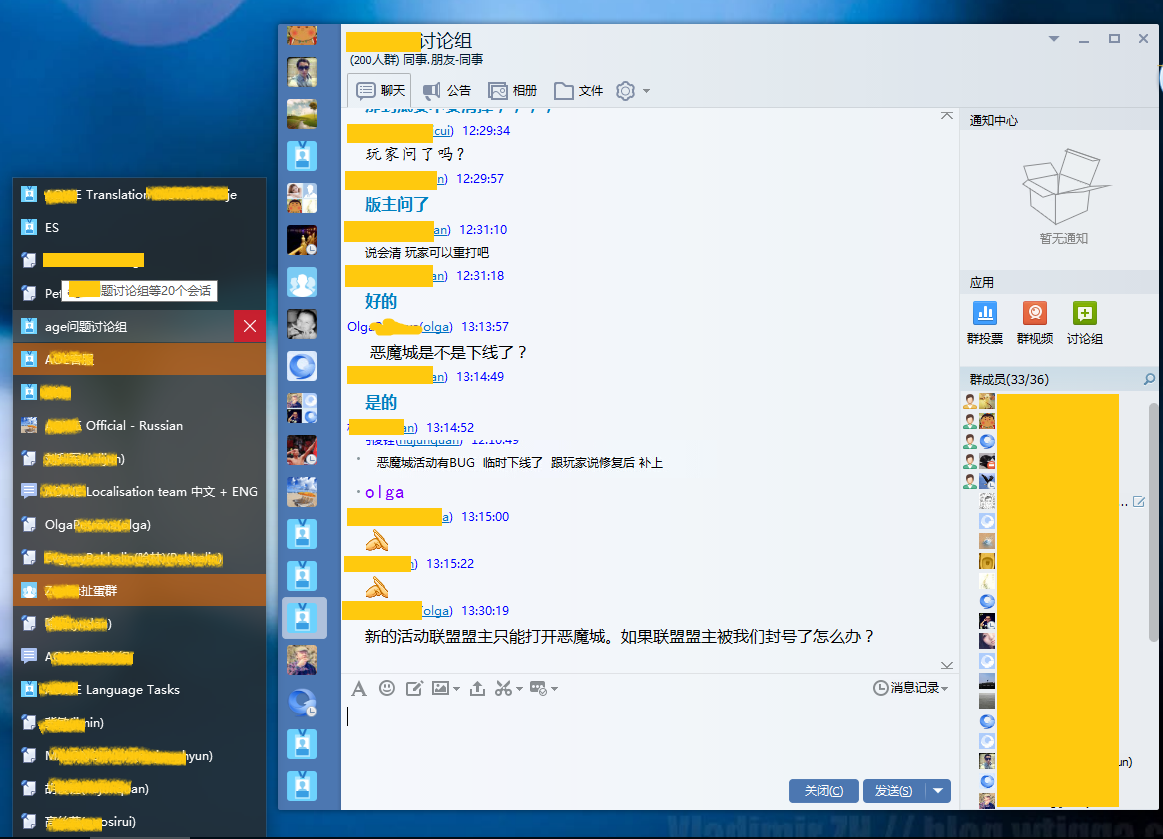Click the hands emoji sent at 13:15:00
The height and width of the screenshot is (839, 1163).
pyautogui.click(x=377, y=541)
